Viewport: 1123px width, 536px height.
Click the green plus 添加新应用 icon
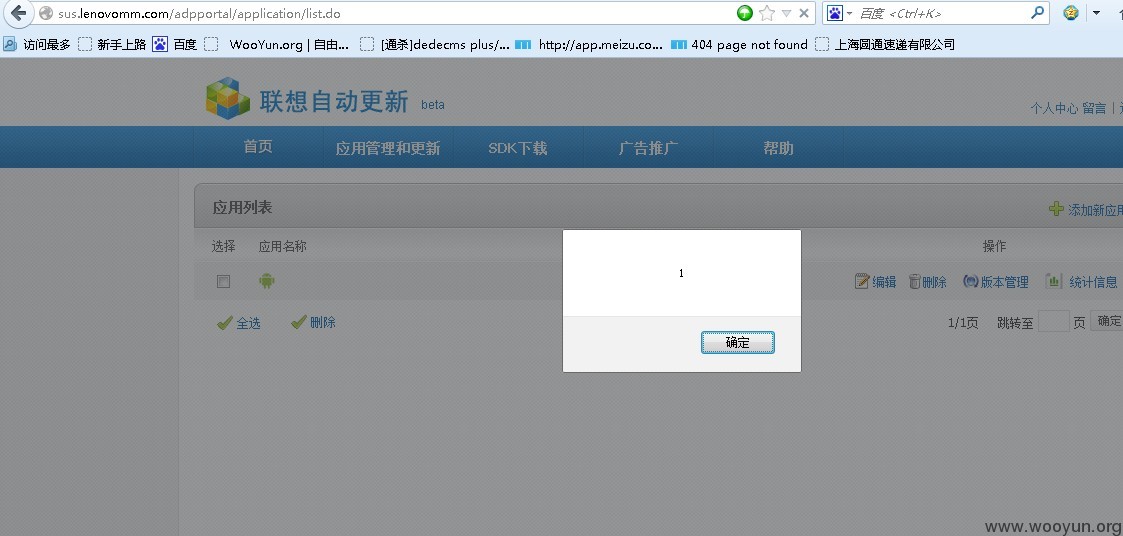pos(1056,209)
